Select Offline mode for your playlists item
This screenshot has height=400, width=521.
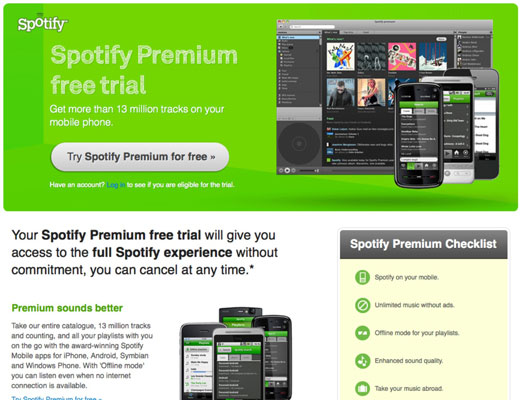(x=417, y=333)
